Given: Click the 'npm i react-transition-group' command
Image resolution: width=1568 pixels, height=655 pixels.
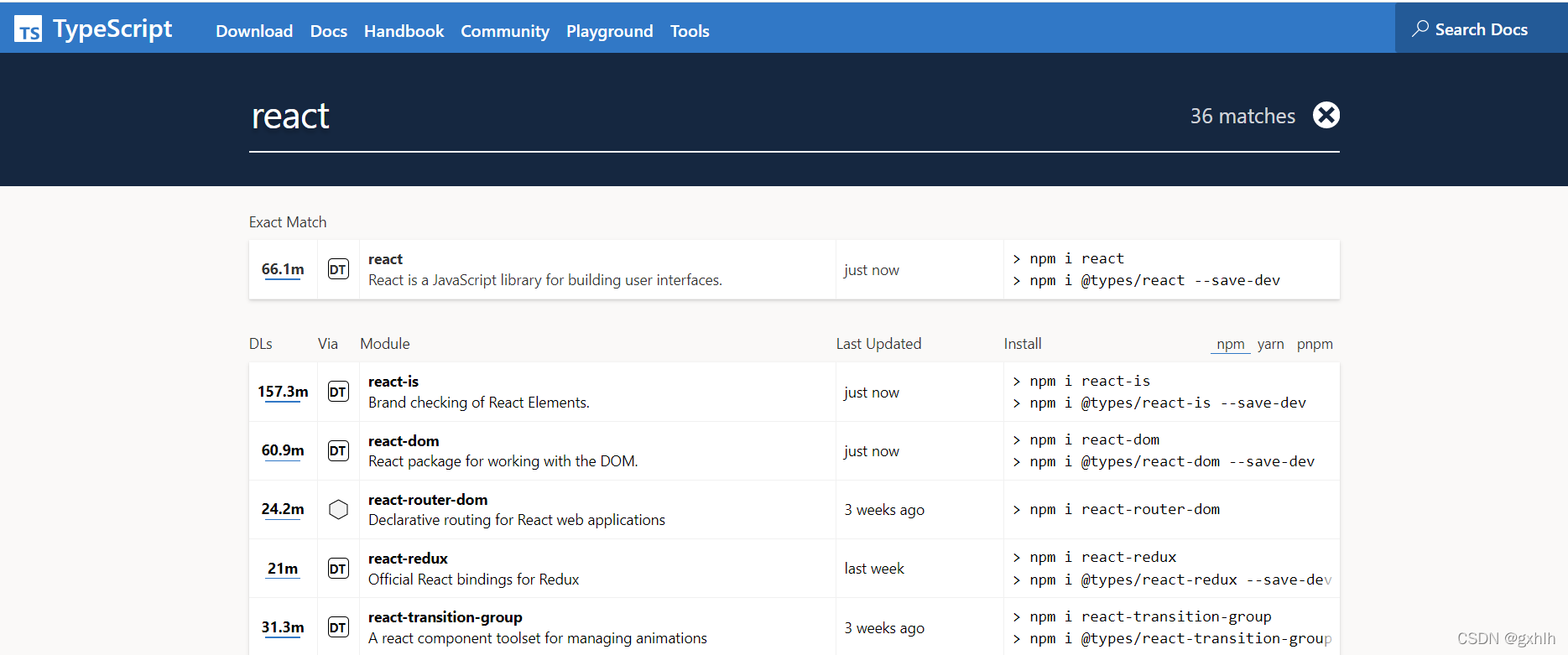Looking at the screenshot, I should pyautogui.click(x=1151, y=616).
